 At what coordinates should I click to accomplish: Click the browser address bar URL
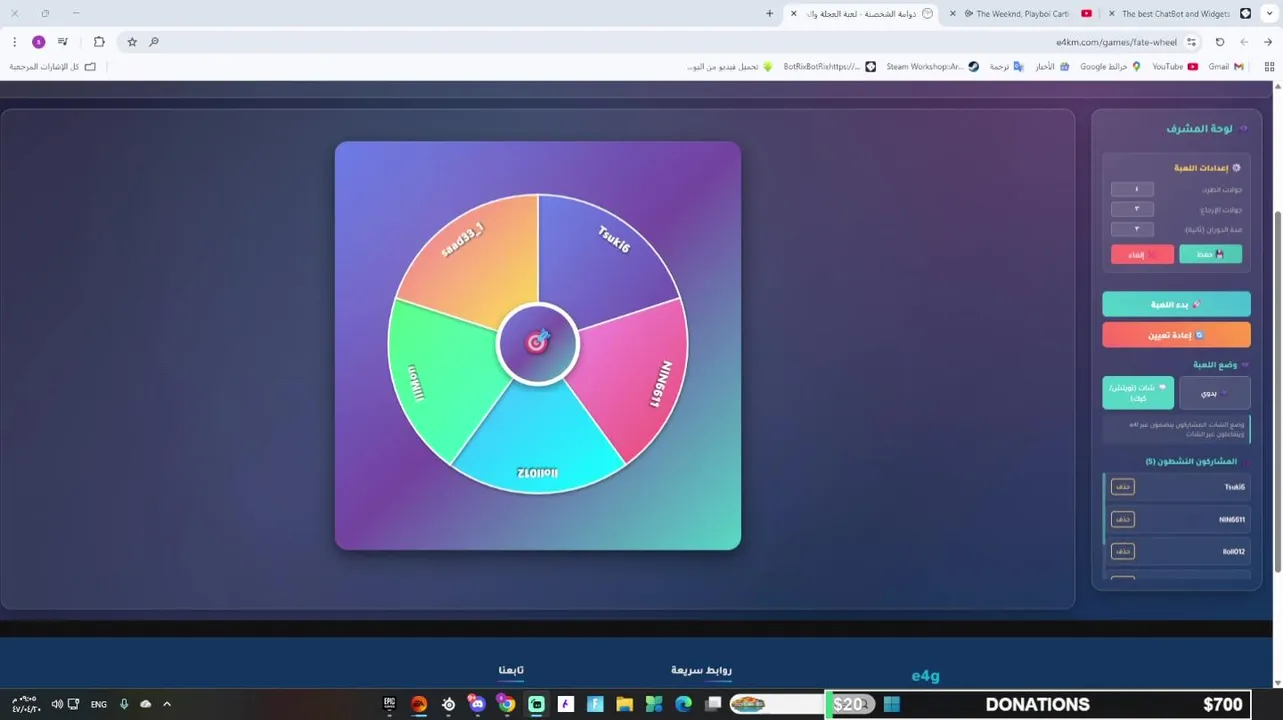(1116, 42)
